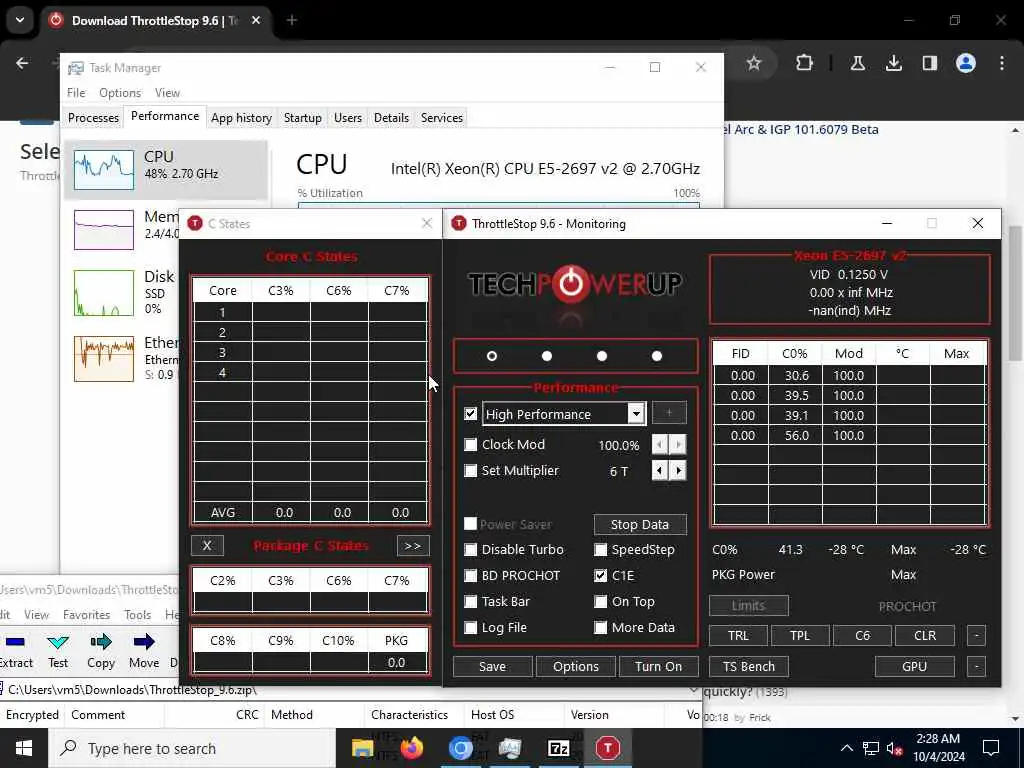Image resolution: width=1024 pixels, height=768 pixels.
Task: Click the CLR button to reset
Action: 925,635
